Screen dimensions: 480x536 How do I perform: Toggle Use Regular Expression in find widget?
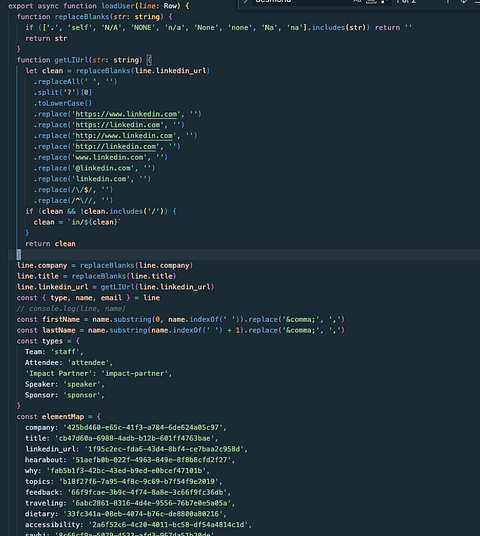[384, 1]
